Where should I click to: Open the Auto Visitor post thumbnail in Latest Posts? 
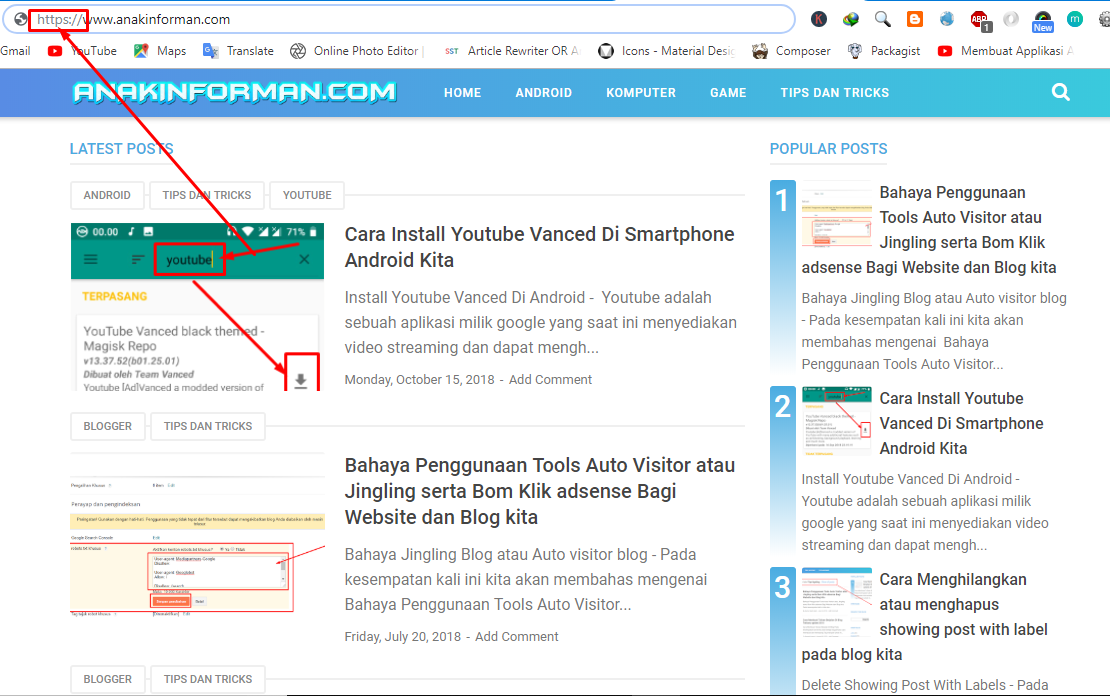(198, 536)
